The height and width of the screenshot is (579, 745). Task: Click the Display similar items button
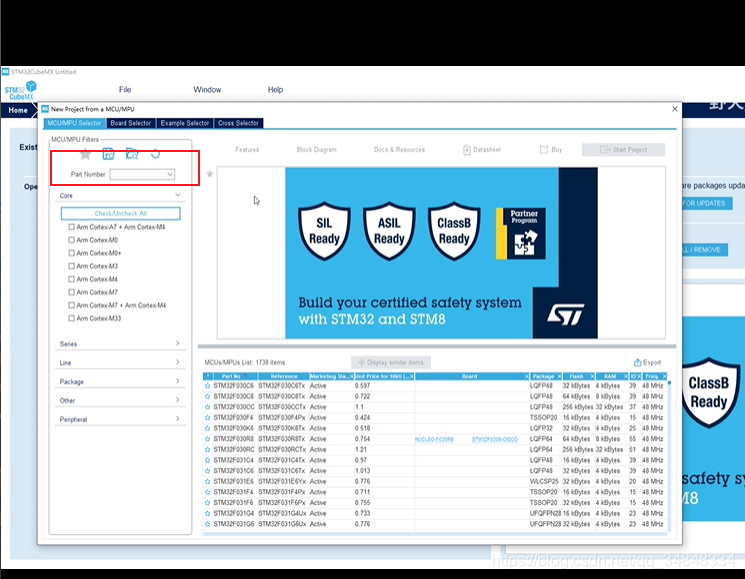pos(391,362)
